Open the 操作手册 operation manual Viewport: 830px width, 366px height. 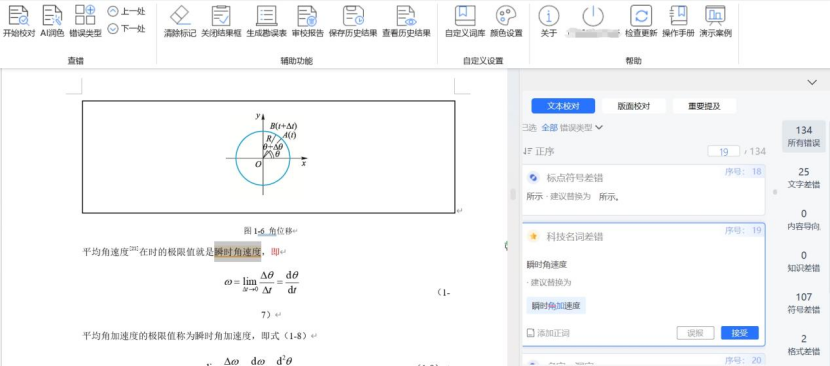point(678,21)
